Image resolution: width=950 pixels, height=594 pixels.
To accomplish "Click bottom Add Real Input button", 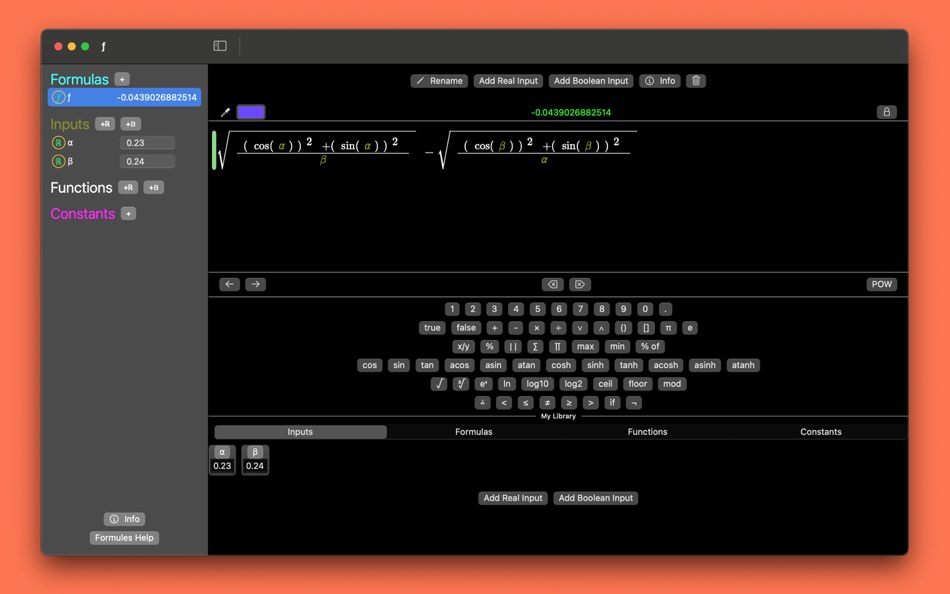I will pyautogui.click(x=513, y=498).
